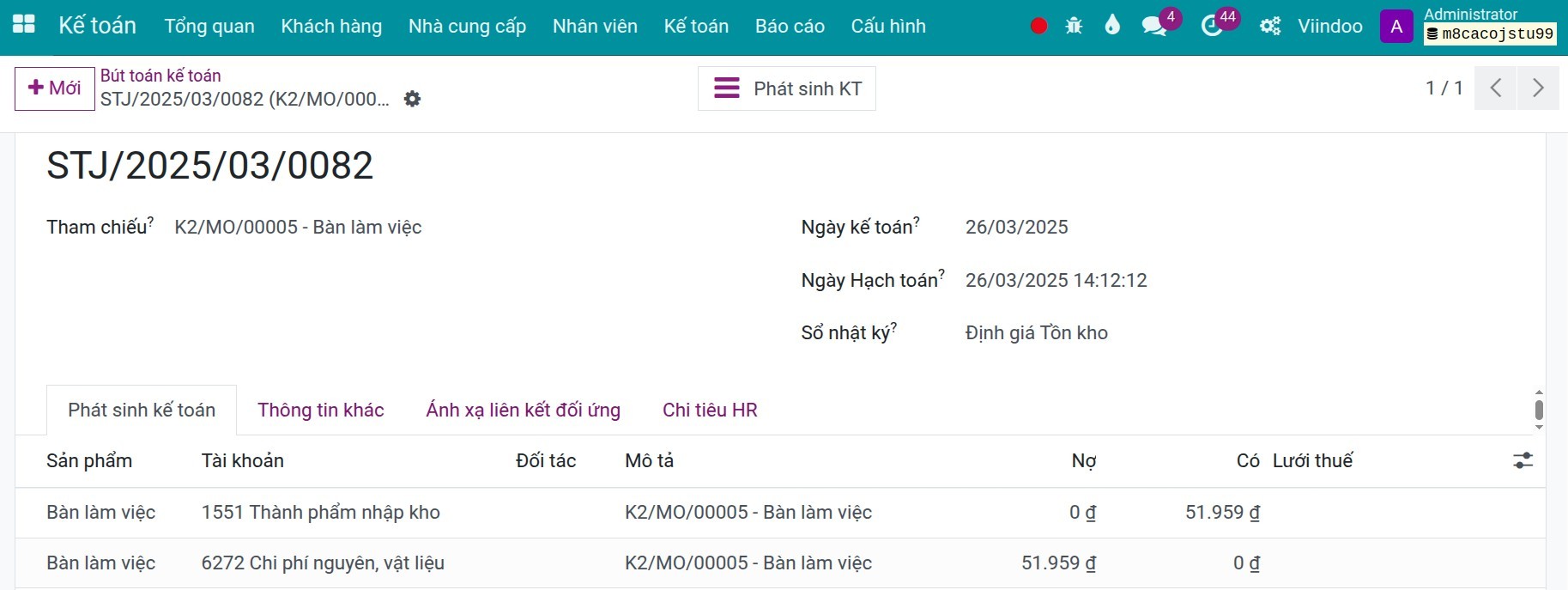Click Bàn làm việc product in 1551 row
The height and width of the screenshot is (590, 1568).
101,513
